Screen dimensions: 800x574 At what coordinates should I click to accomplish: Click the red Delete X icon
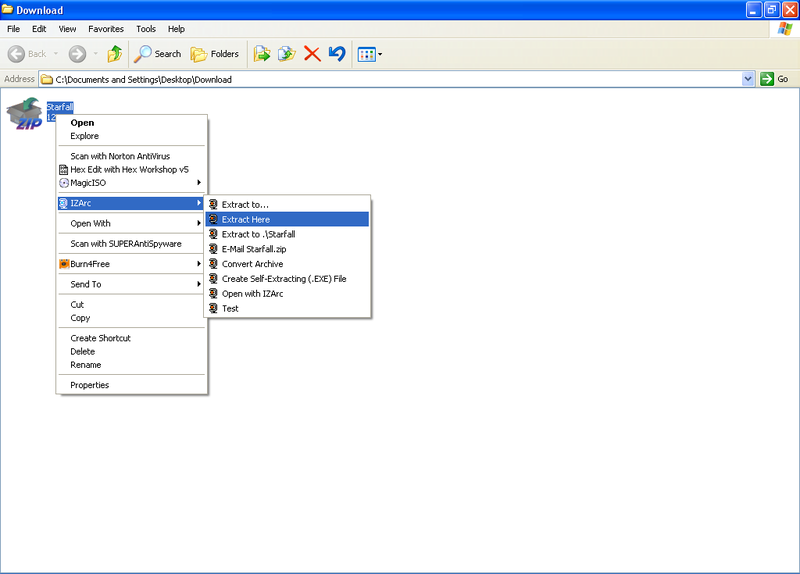(312, 54)
